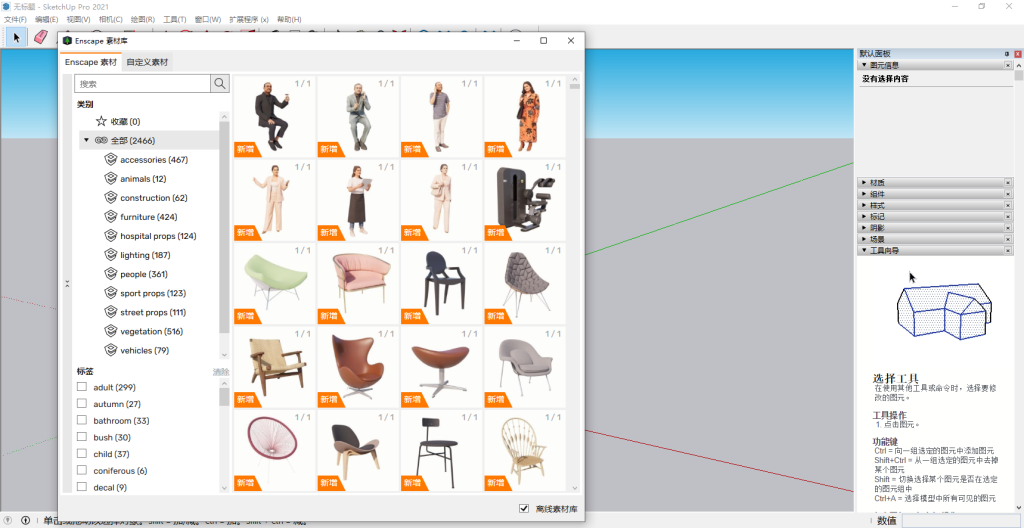This screenshot has height=528, width=1024.
Task: Switch to the 自定义素材 tab
Action: coord(147,62)
